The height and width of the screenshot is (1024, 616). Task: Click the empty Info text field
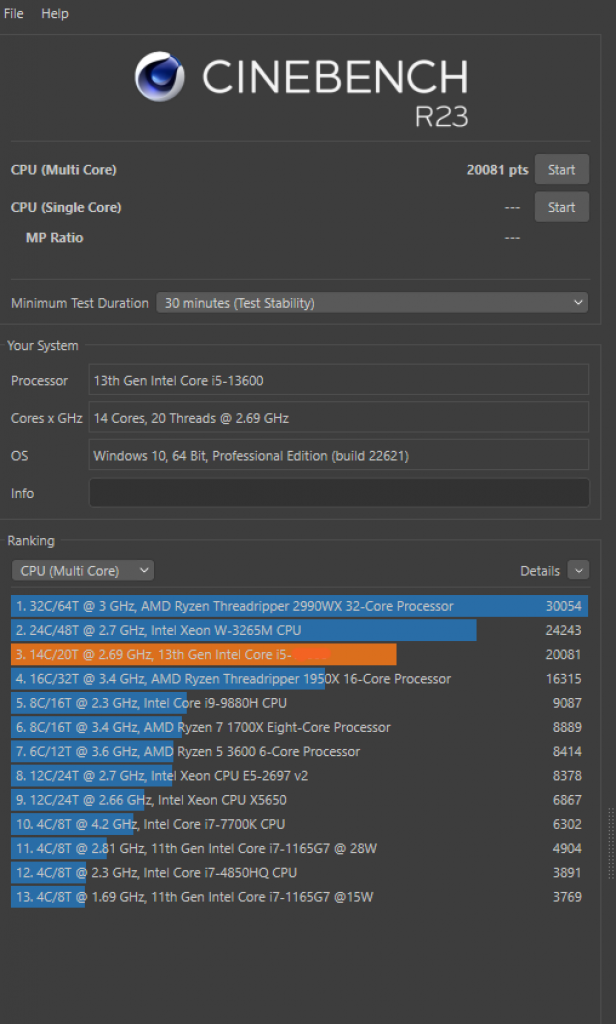[x=338, y=493]
